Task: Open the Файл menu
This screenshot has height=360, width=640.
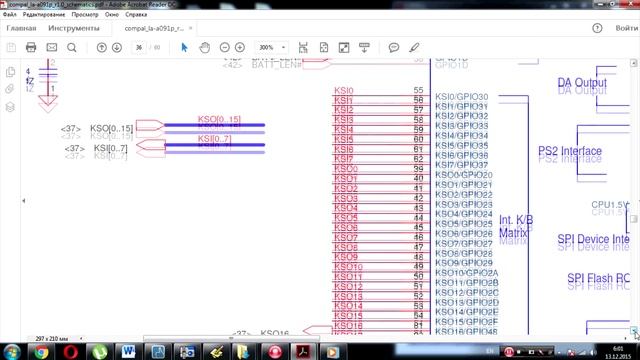Action: [x=10, y=15]
